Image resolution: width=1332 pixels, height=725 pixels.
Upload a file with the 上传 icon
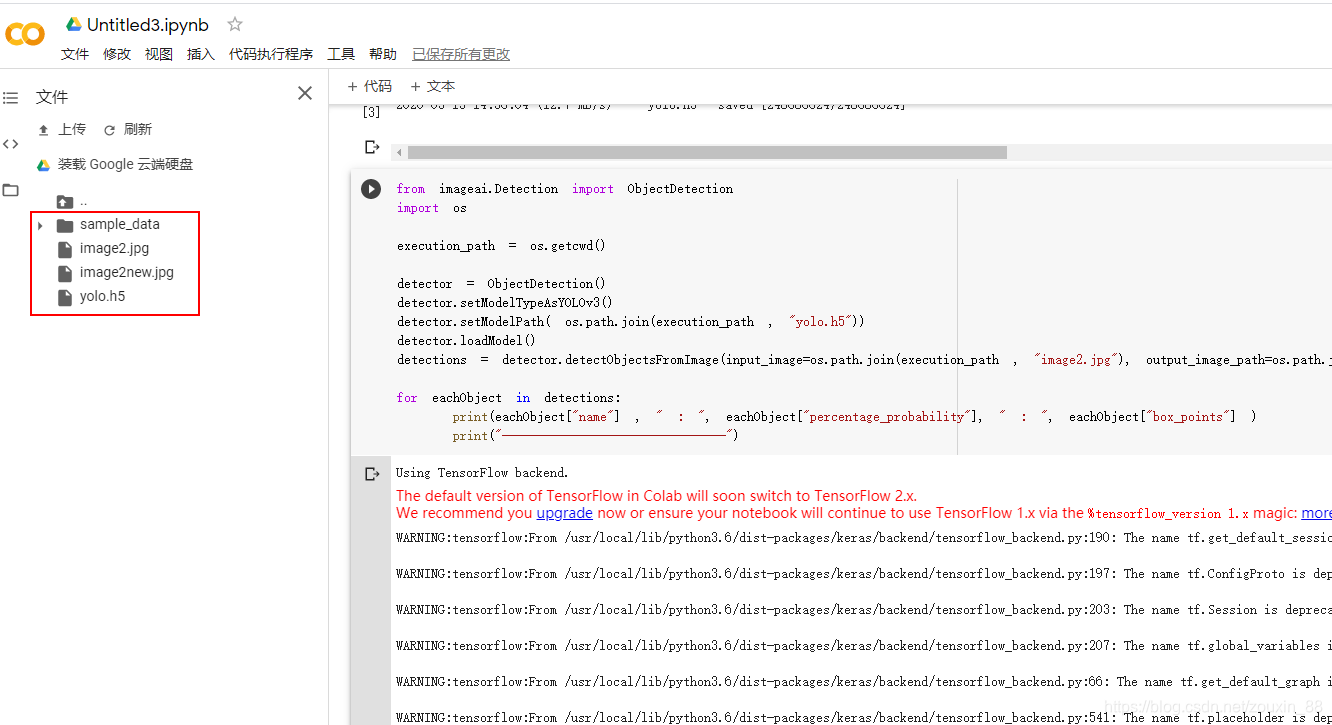62,129
